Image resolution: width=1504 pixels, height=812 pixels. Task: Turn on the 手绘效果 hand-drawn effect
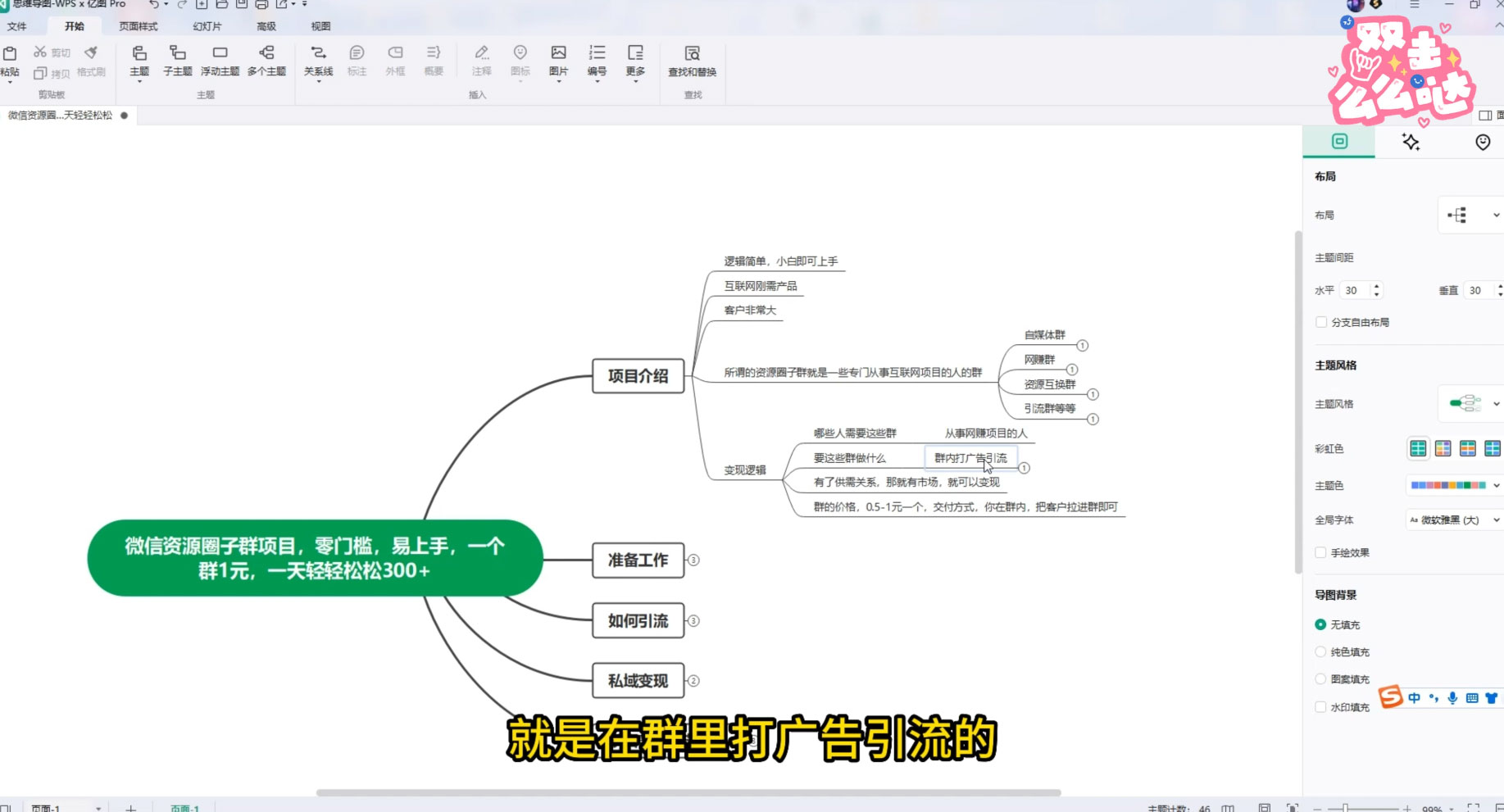pos(1321,552)
